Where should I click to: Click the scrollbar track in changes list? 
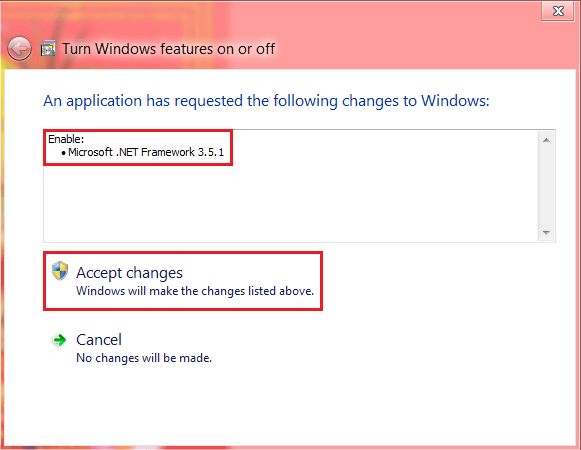pos(546,186)
